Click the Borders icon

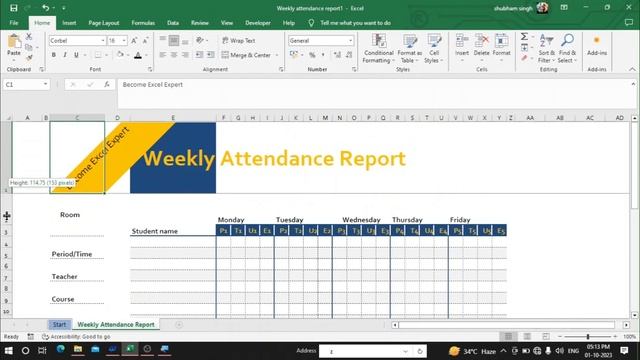point(98,55)
